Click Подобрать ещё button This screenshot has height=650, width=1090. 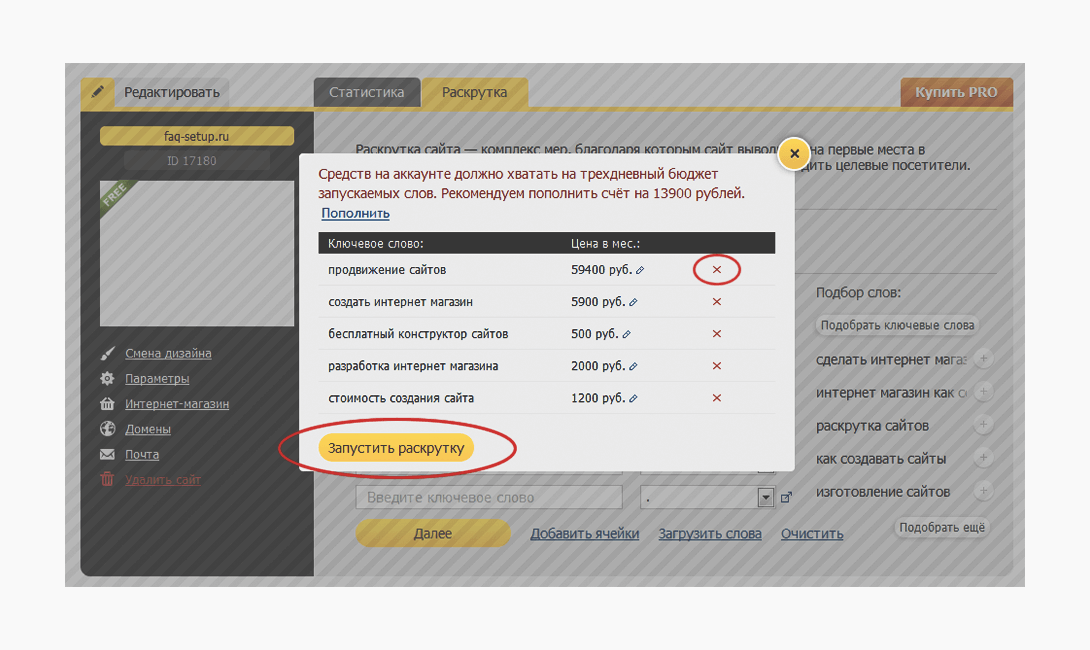[942, 528]
